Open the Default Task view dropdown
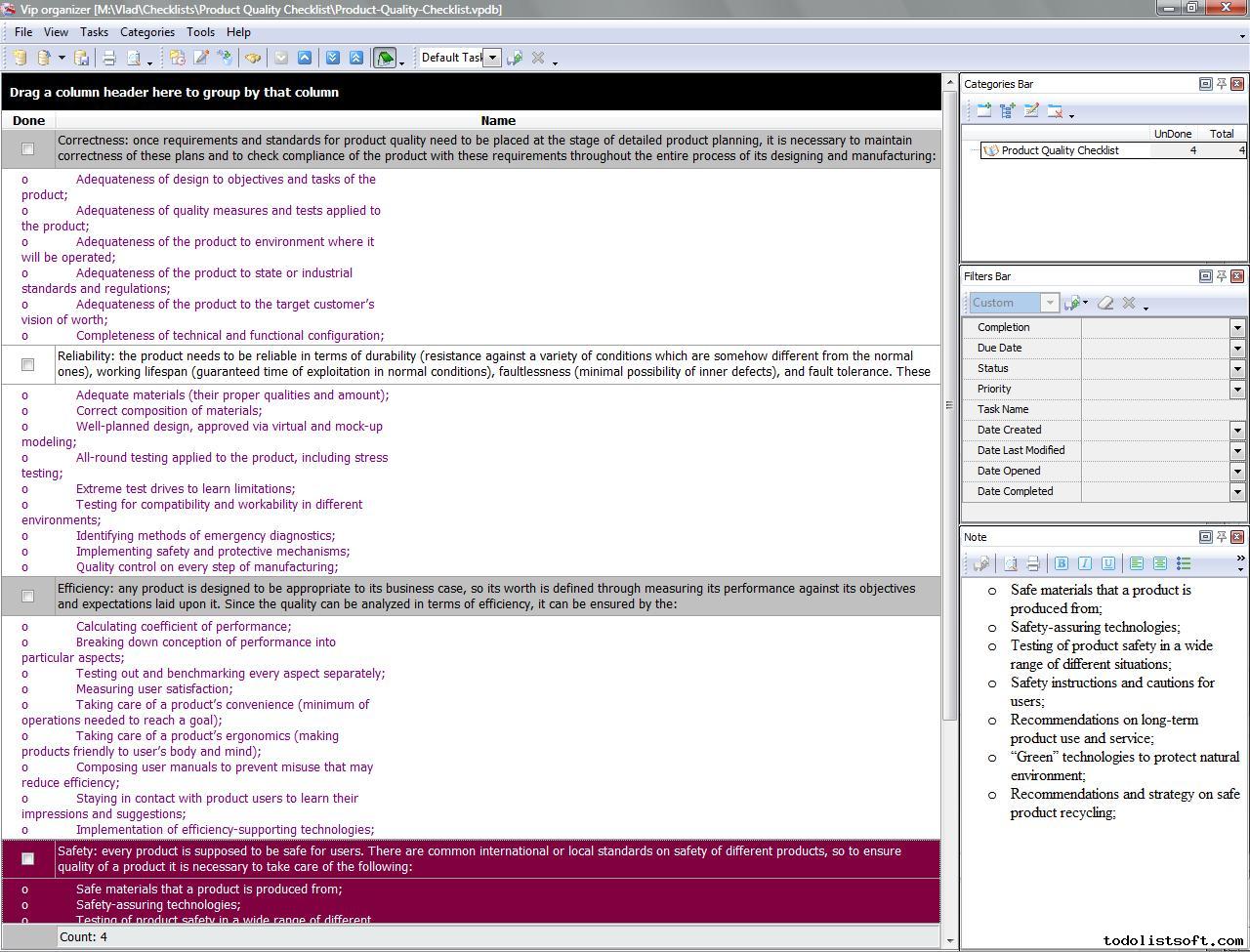Viewport: 1250px width, 952px height. (x=493, y=58)
